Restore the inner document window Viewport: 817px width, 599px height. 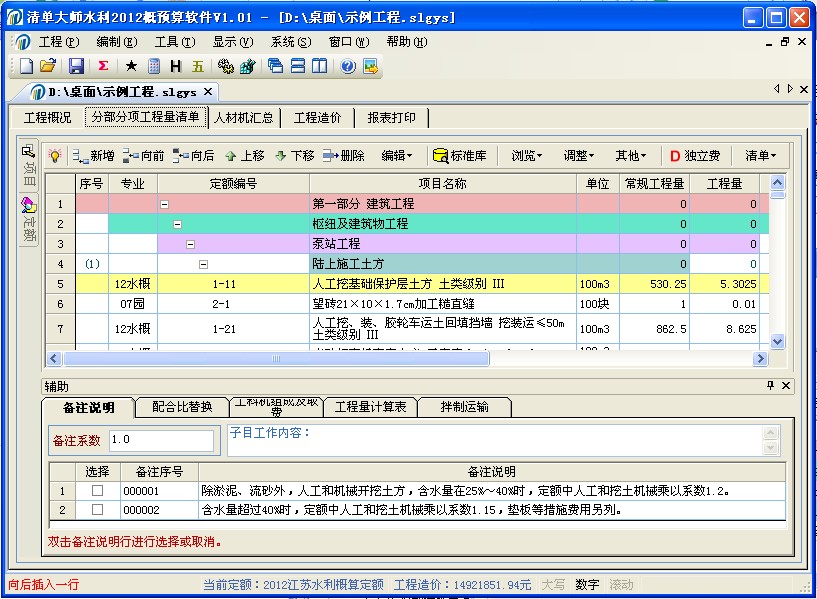(x=785, y=42)
